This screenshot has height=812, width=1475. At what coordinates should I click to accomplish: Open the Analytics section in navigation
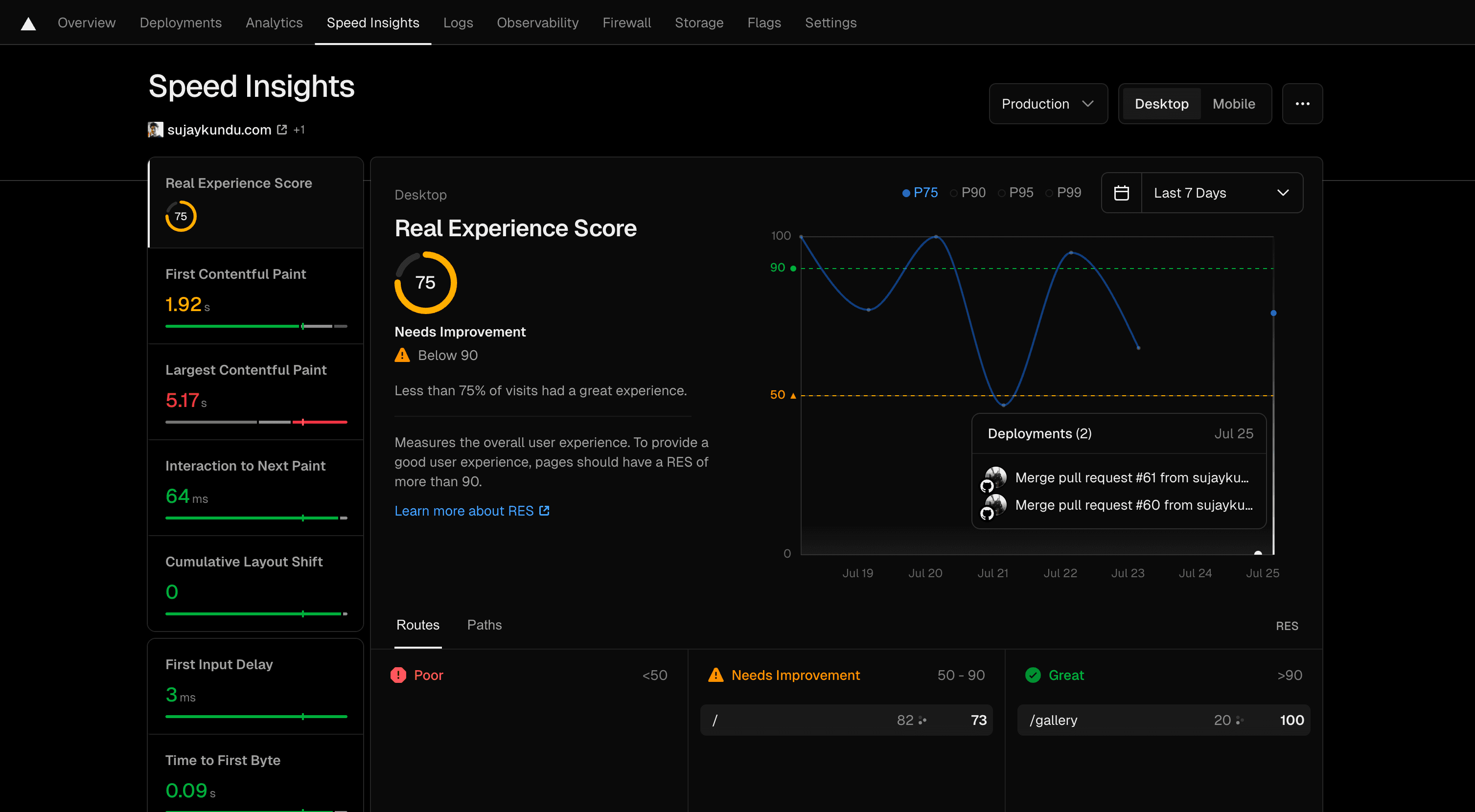[274, 23]
